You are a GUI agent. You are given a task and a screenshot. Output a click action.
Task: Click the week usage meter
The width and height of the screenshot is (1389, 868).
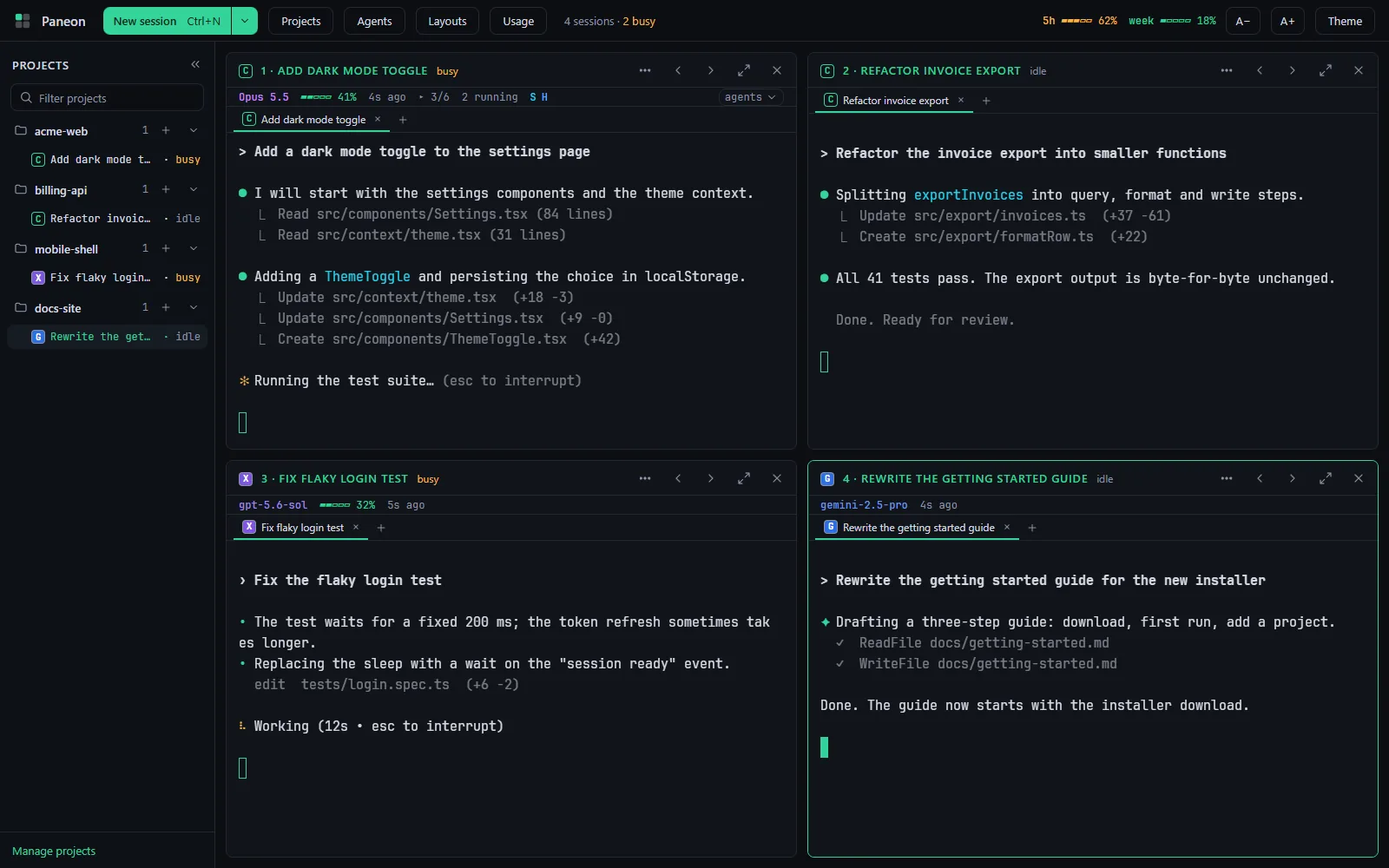[1172, 21]
